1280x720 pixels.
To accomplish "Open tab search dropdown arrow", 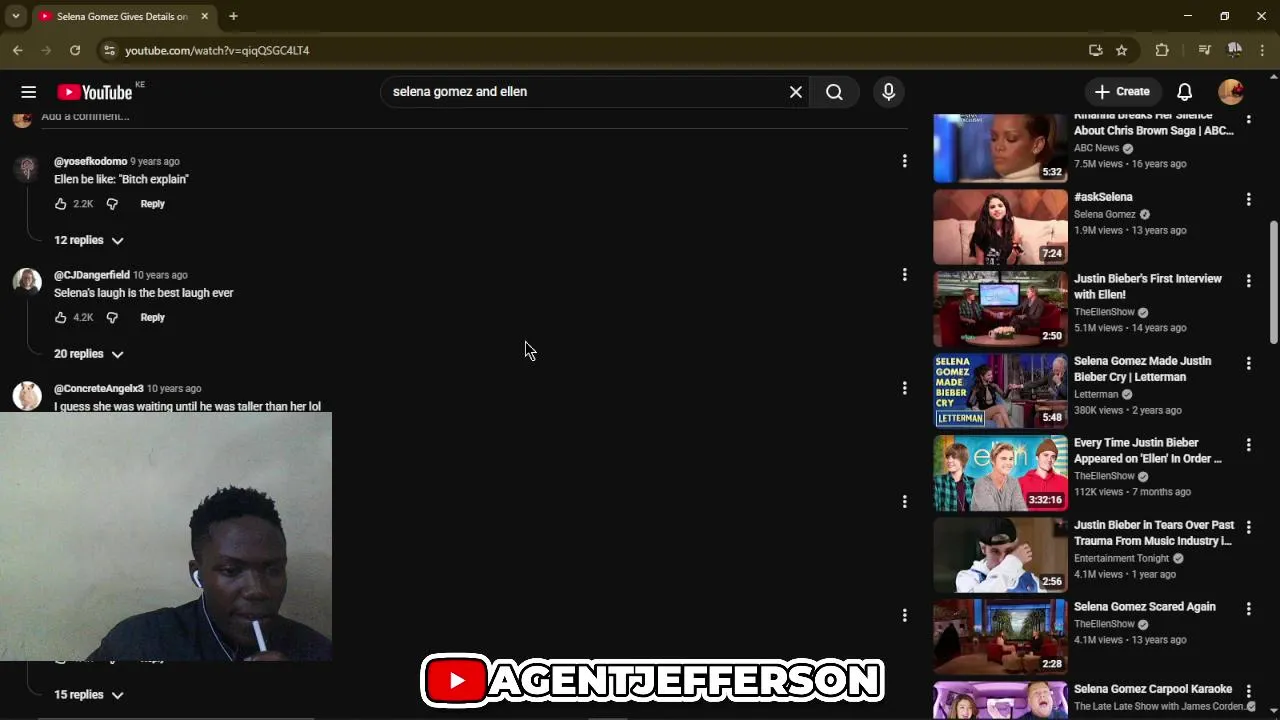I will 15,16.
